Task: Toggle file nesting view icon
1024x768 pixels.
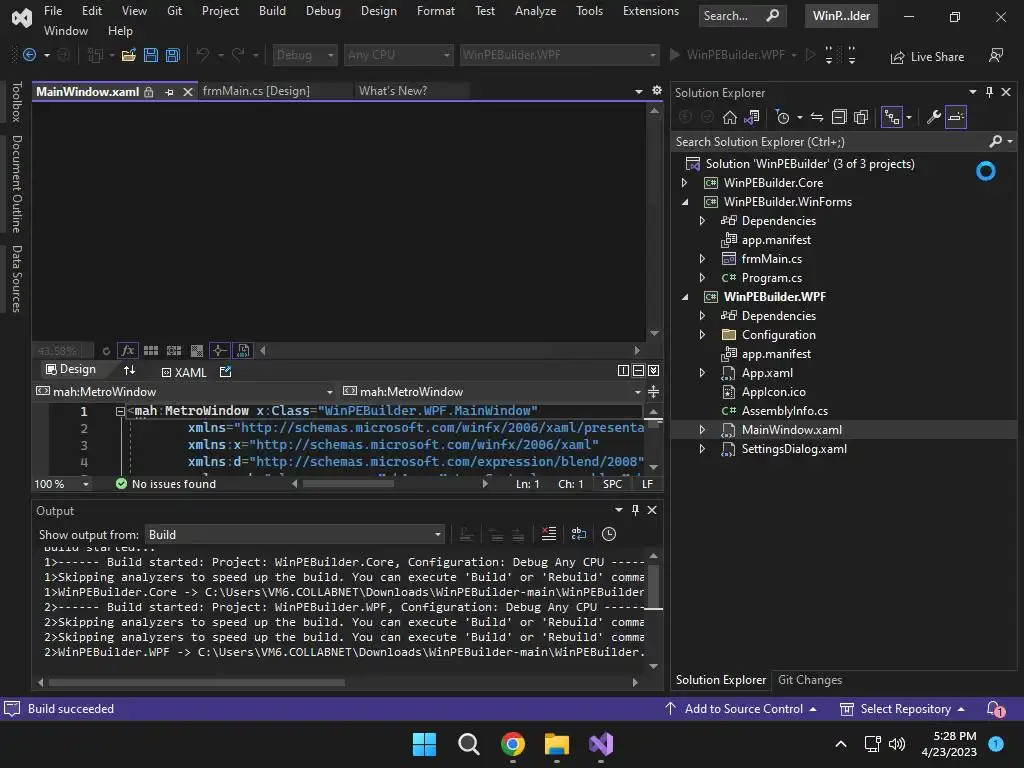Action: pyautogui.click(x=891, y=117)
